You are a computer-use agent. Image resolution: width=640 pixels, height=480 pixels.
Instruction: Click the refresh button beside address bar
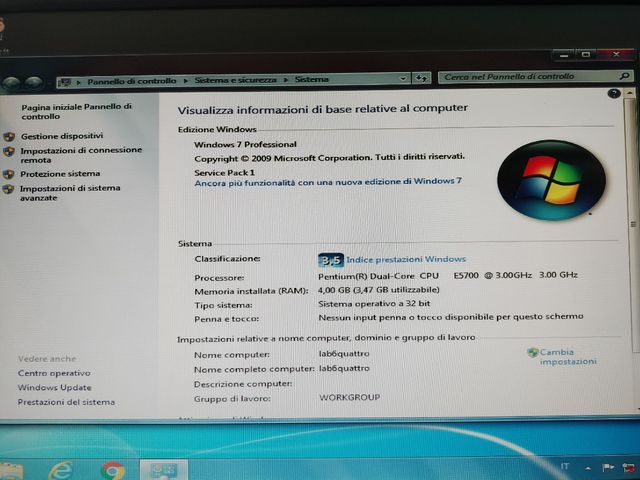click(x=422, y=78)
